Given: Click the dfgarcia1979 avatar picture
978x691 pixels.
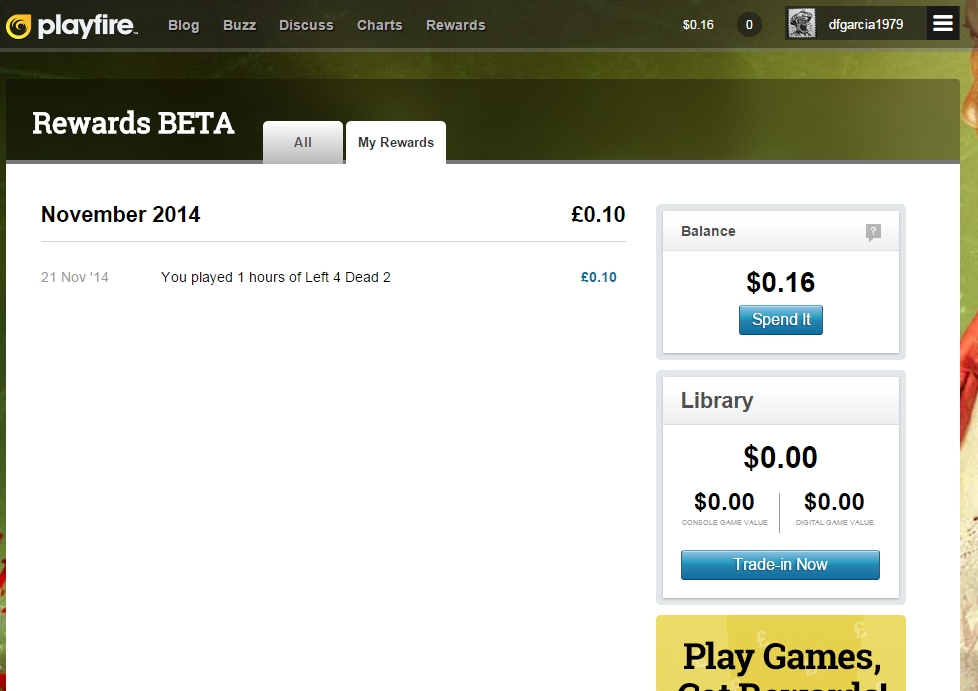Looking at the screenshot, I should point(801,24).
